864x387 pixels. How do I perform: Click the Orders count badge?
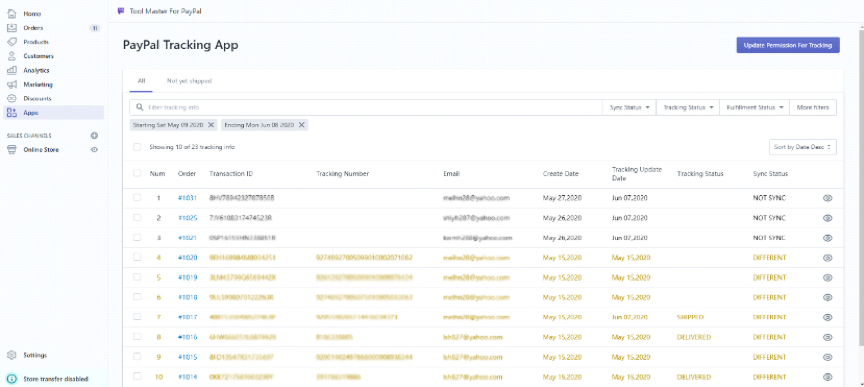(x=95, y=28)
